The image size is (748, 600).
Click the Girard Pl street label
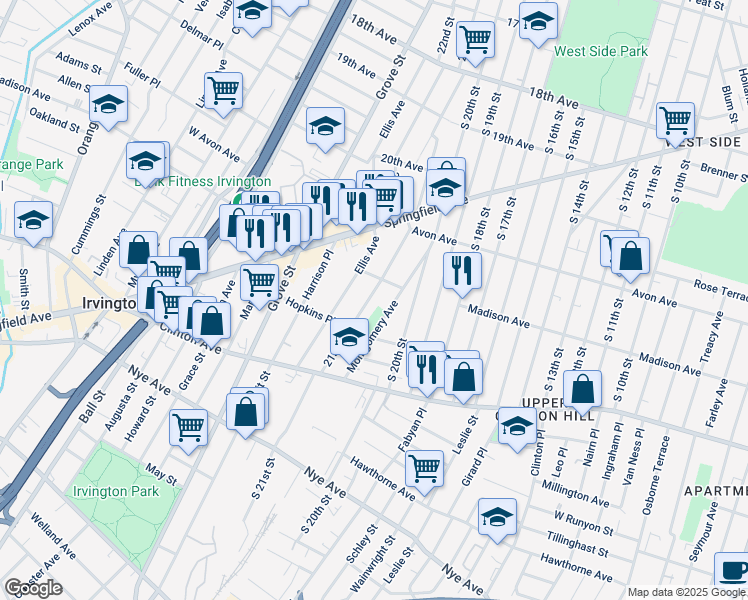coord(474,466)
